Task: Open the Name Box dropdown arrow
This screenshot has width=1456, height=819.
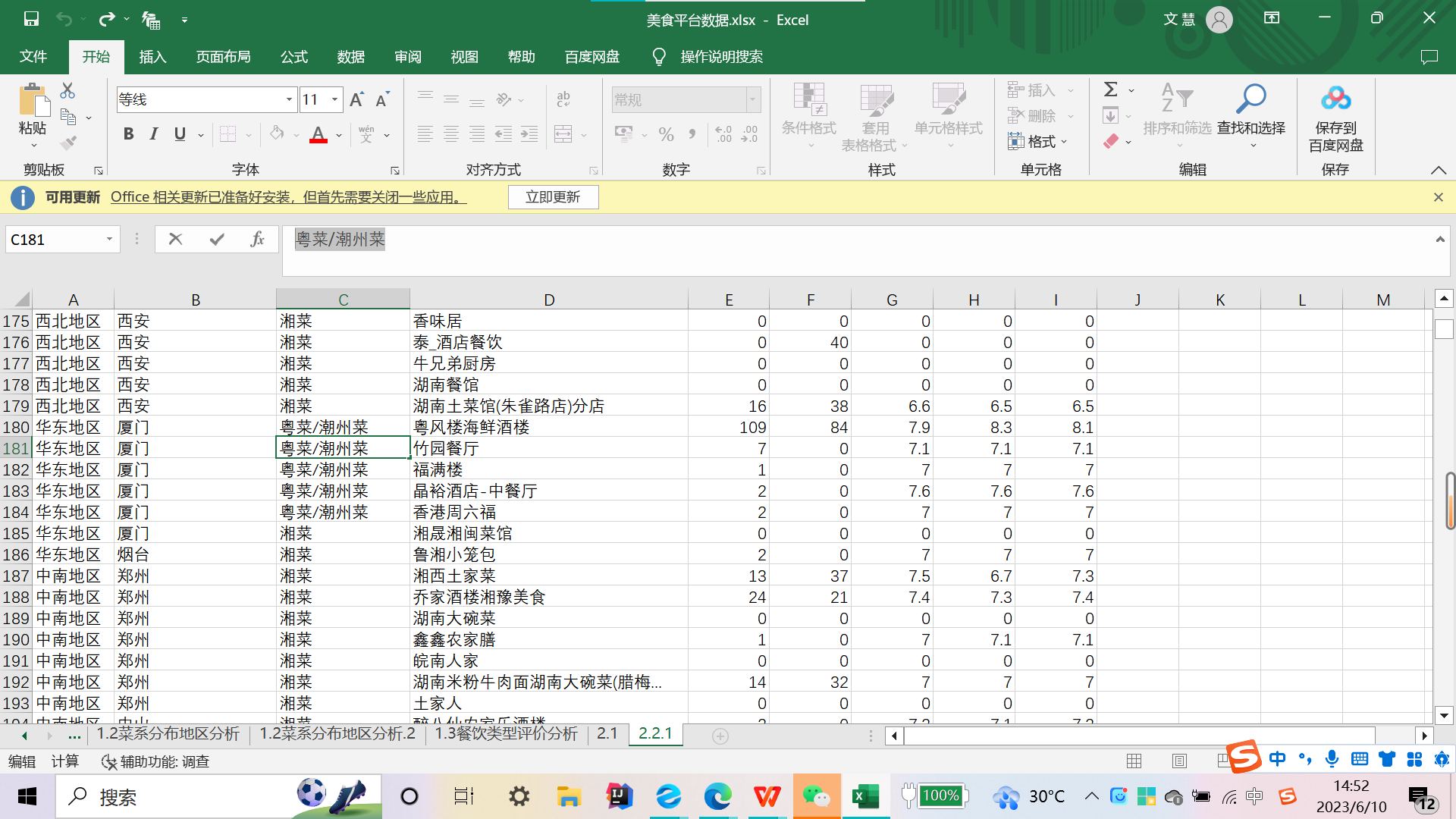Action: [x=109, y=240]
